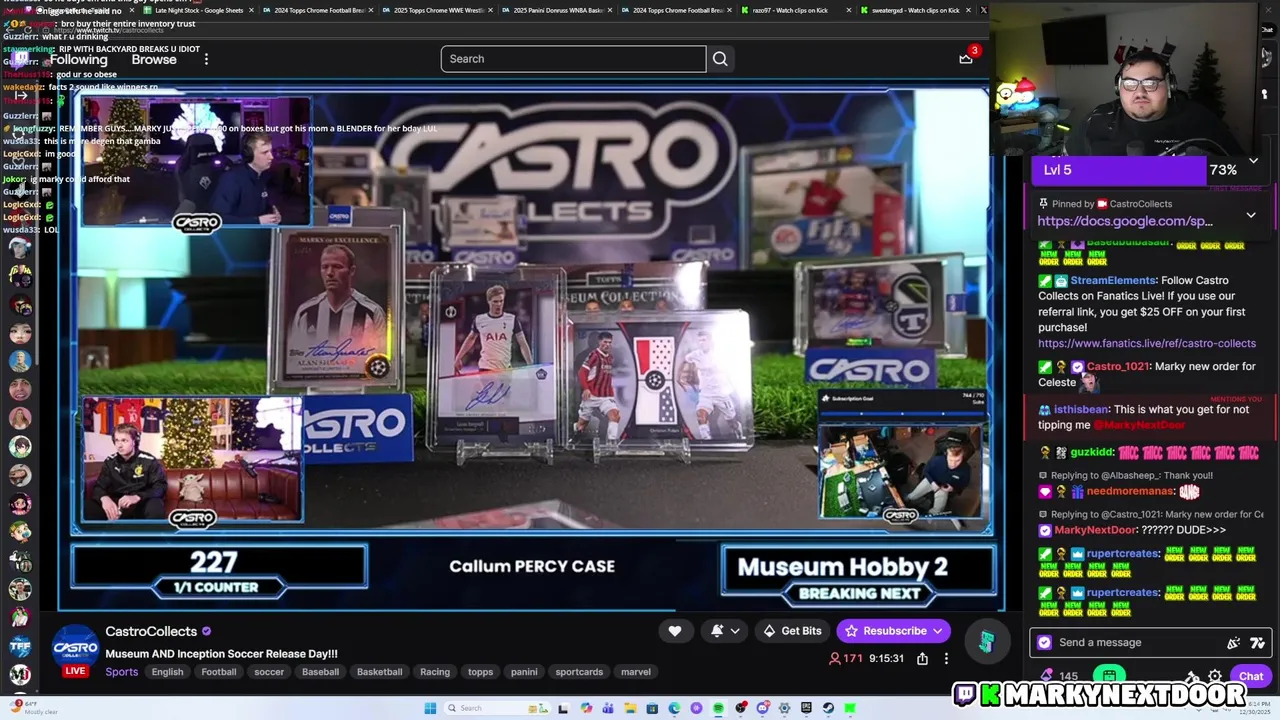This screenshot has width=1280, height=720.
Task: Click the taskbar Search box
Action: pos(496,708)
